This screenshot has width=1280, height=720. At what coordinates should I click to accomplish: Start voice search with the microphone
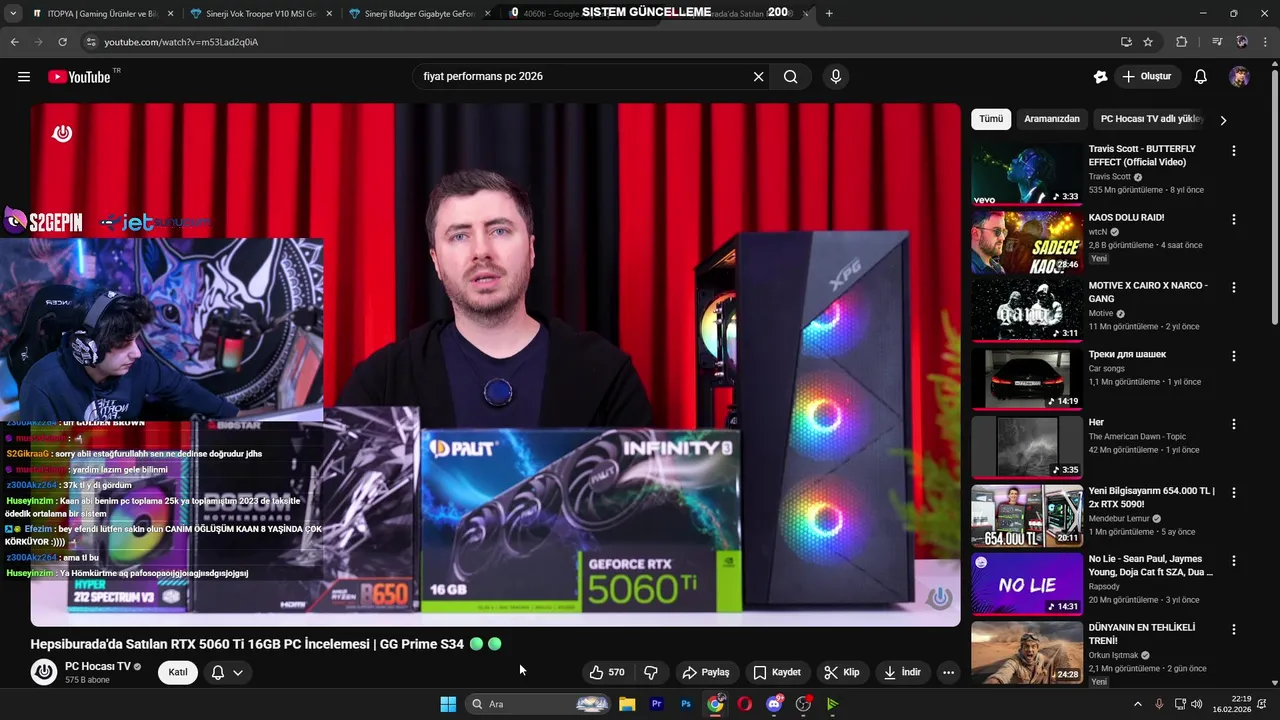(836, 77)
